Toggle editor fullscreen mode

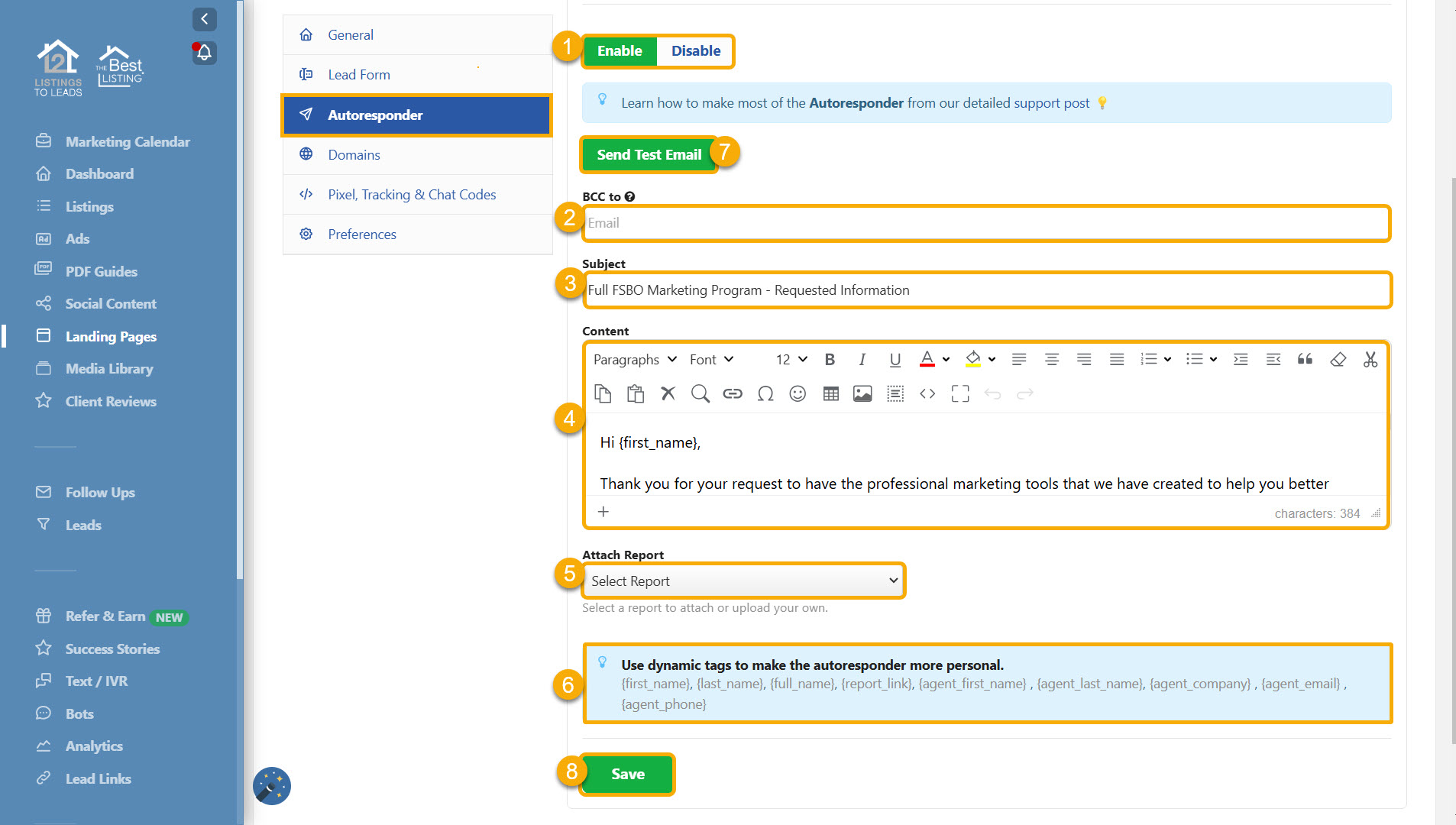click(960, 393)
